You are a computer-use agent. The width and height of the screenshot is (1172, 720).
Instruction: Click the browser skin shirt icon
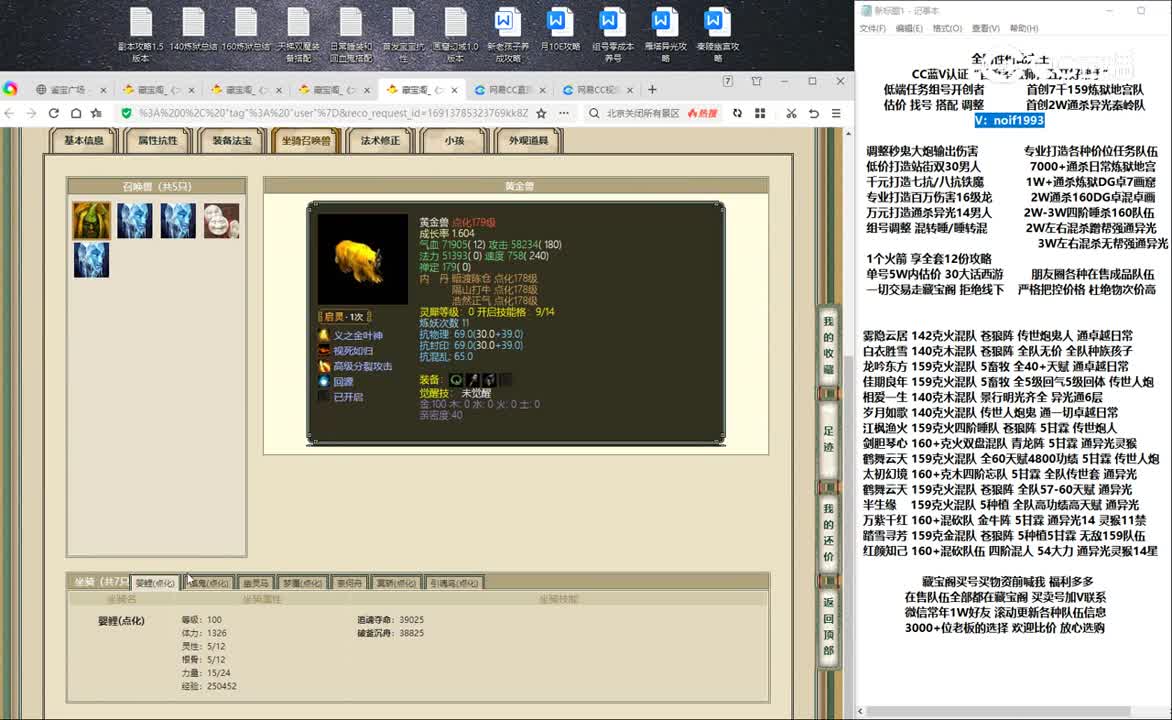click(x=756, y=81)
